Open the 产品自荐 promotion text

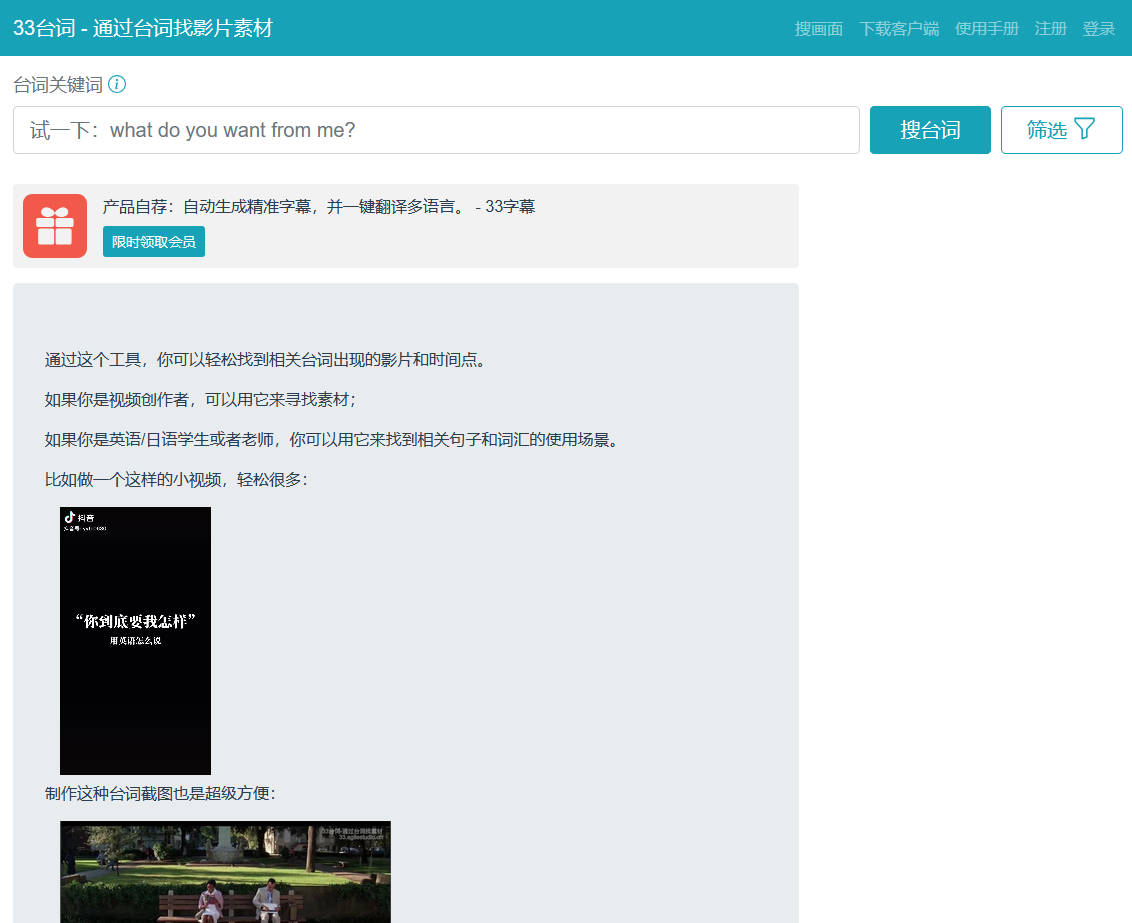284,207
